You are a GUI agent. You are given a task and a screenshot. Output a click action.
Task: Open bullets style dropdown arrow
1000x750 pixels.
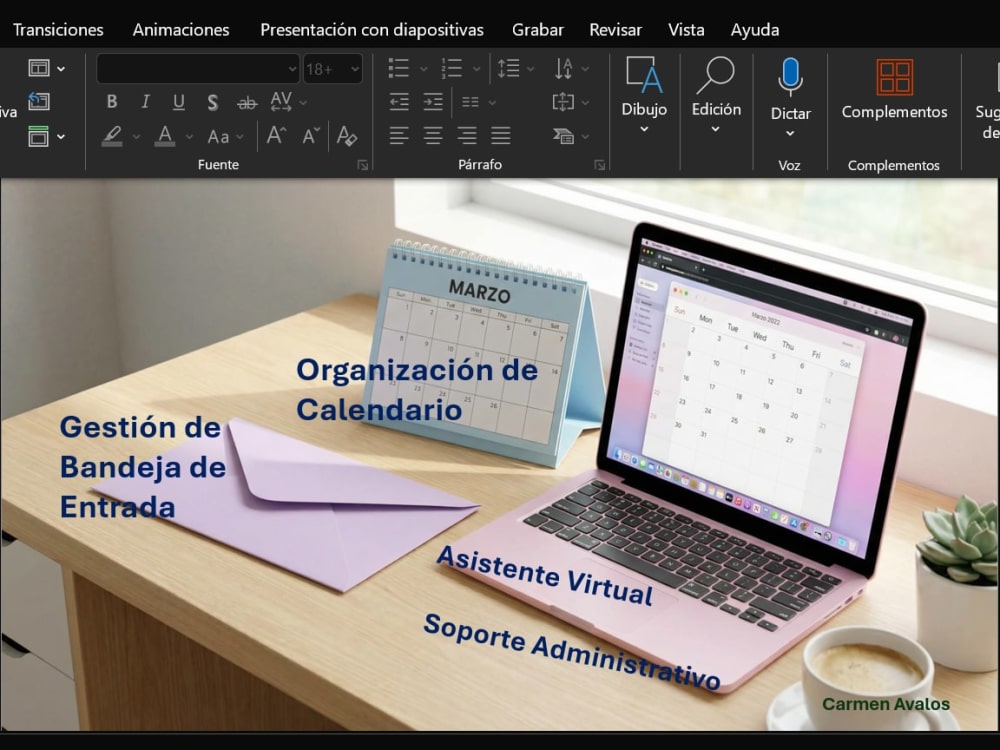click(x=423, y=69)
